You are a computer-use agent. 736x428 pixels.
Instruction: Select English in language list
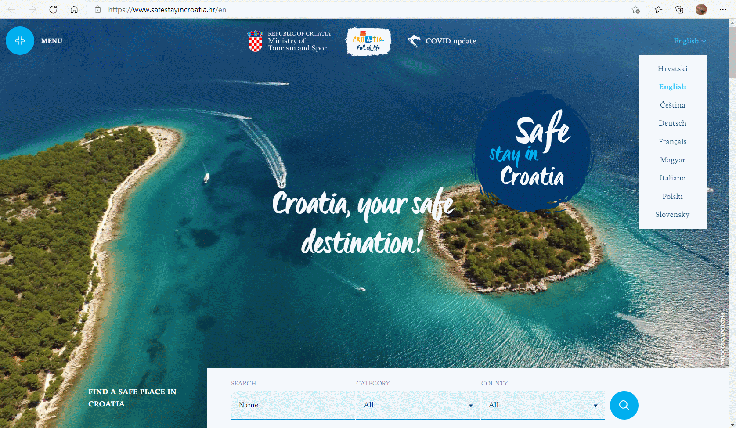[x=673, y=87]
